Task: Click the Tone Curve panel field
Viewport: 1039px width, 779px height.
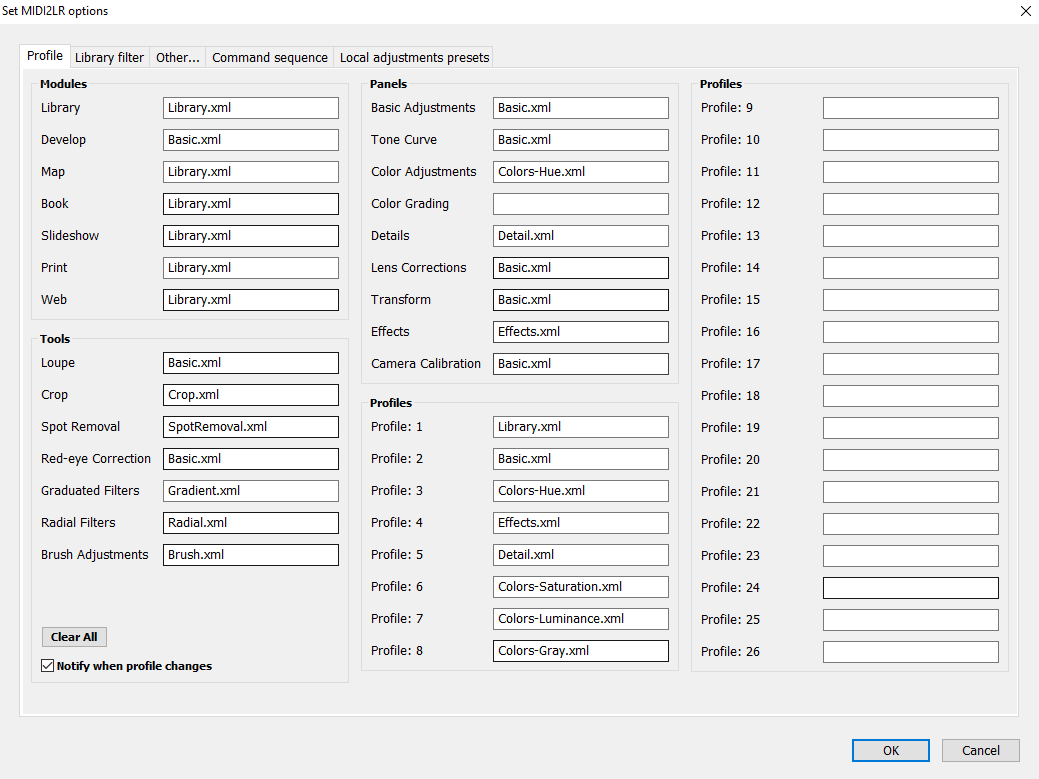Action: tap(580, 140)
